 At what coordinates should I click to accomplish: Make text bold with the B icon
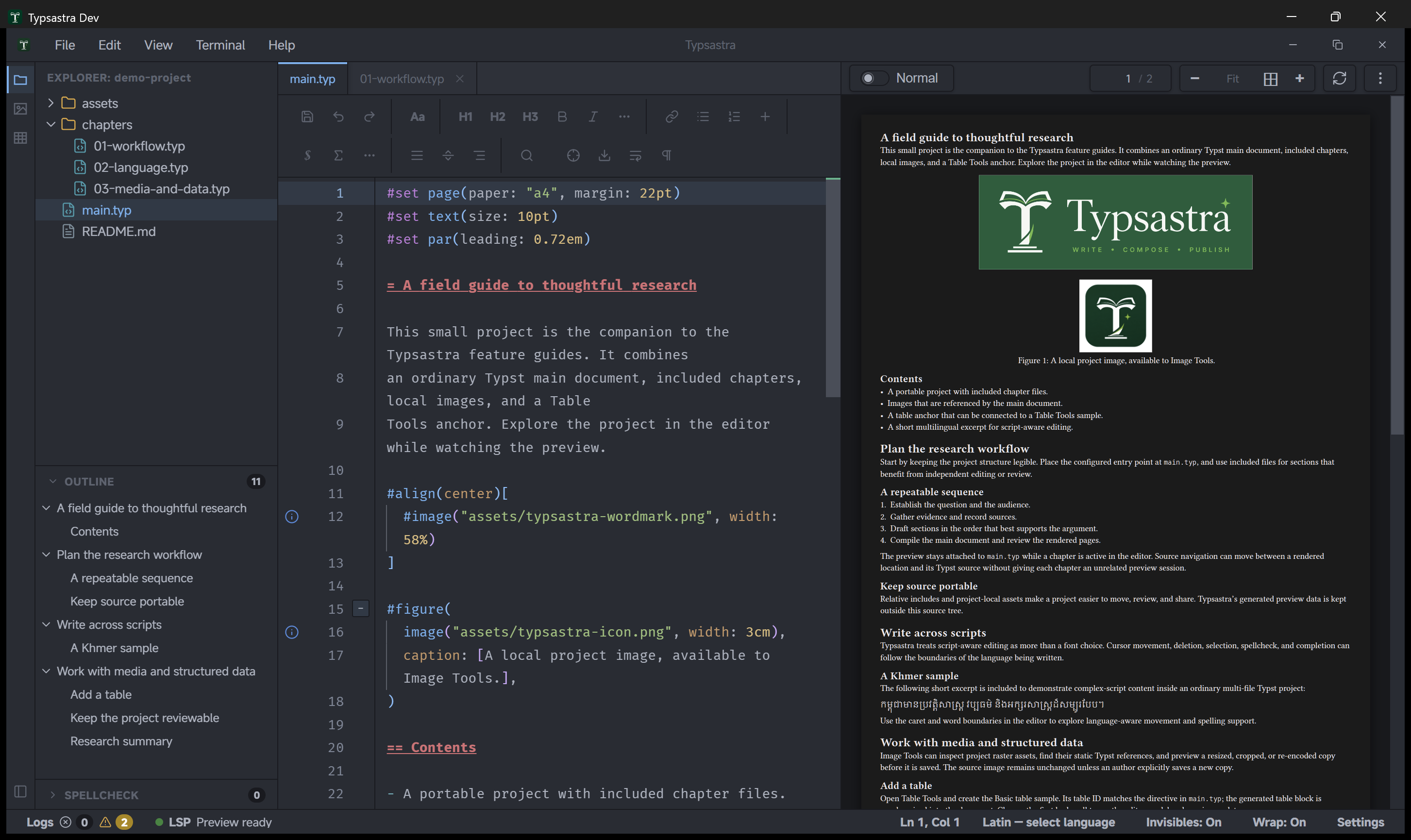[x=561, y=117]
